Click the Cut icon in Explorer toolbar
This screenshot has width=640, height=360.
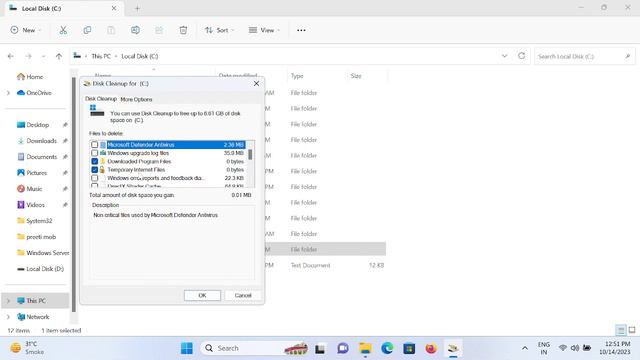click(63, 30)
